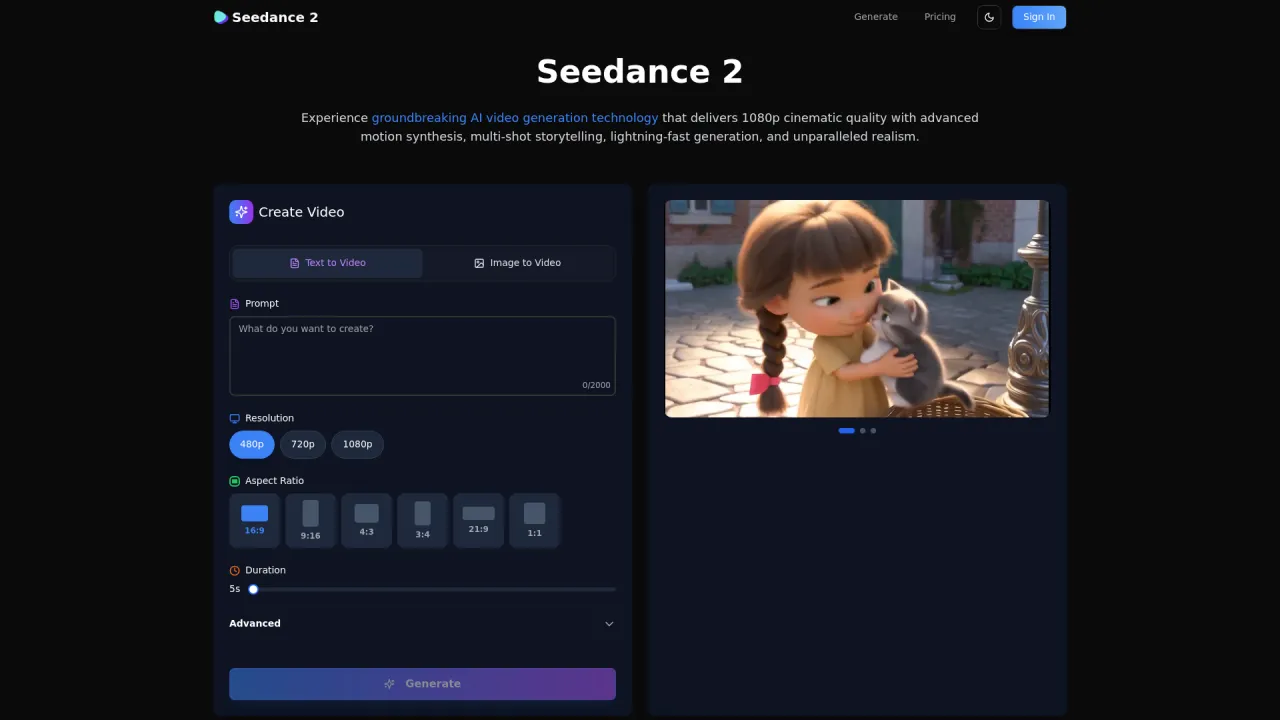Expand the Advanced section
The image size is (1280, 720).
point(422,624)
